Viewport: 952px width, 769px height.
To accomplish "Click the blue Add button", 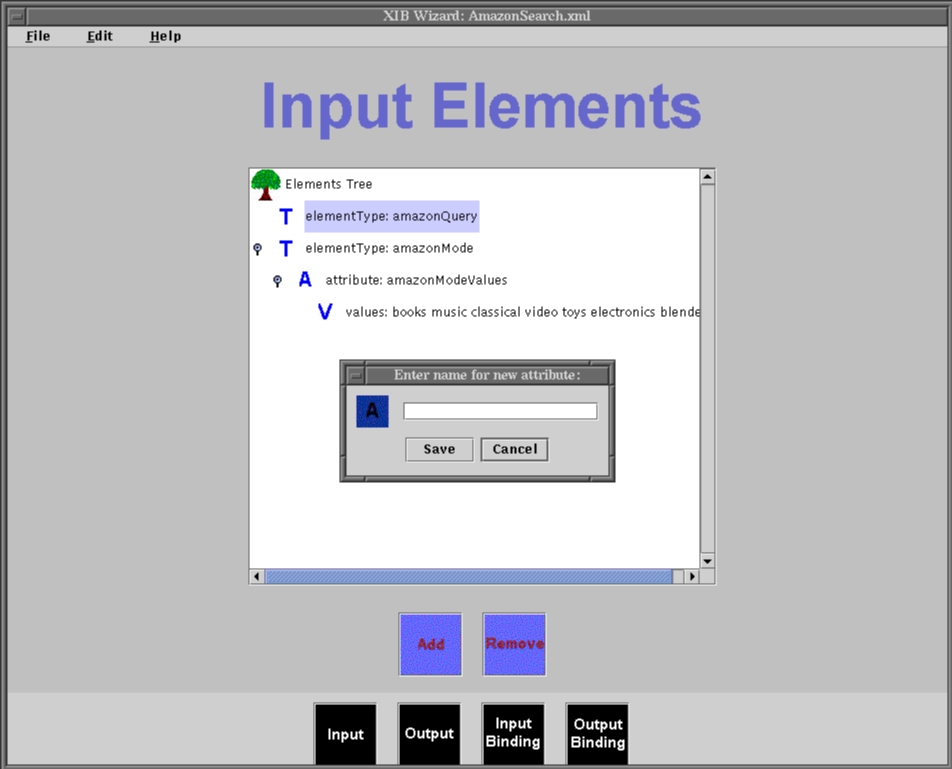I will pyautogui.click(x=430, y=644).
